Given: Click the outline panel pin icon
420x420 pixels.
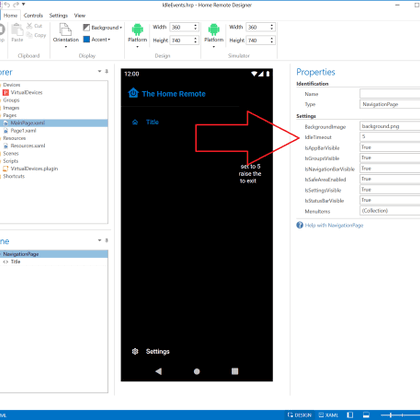Looking at the screenshot, I should (107, 240).
